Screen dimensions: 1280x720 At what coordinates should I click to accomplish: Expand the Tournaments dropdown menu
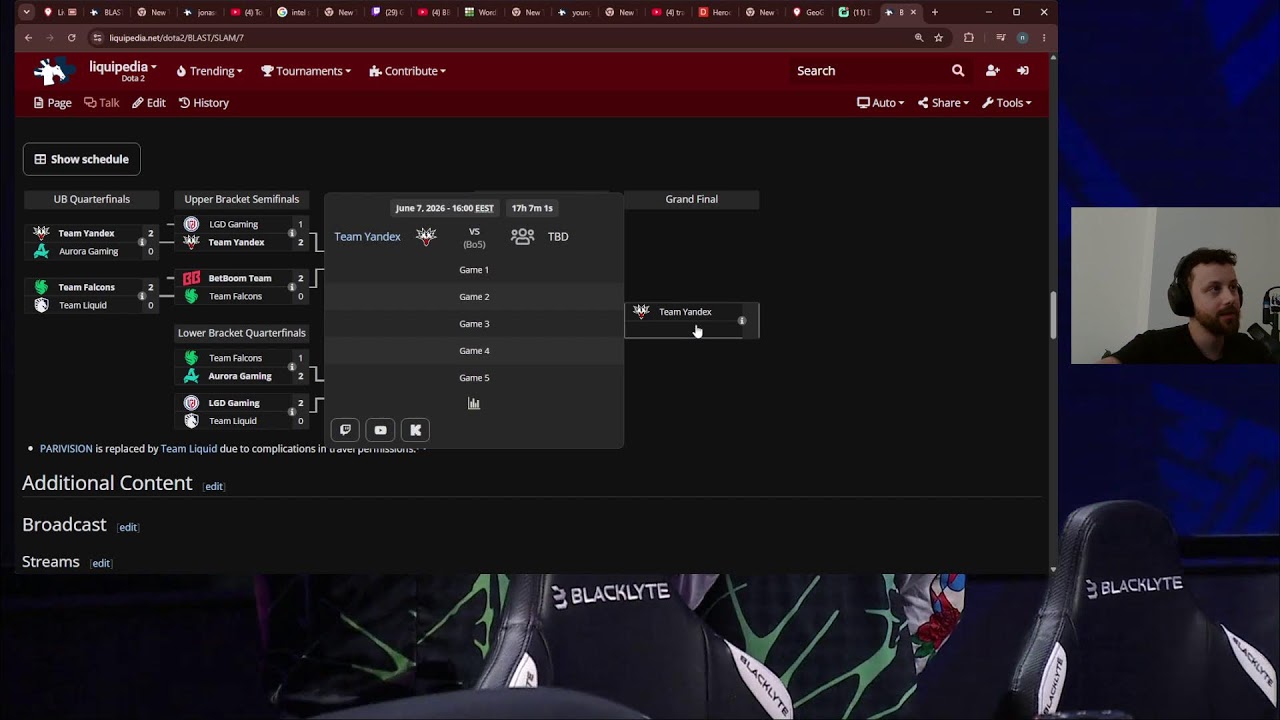306,71
